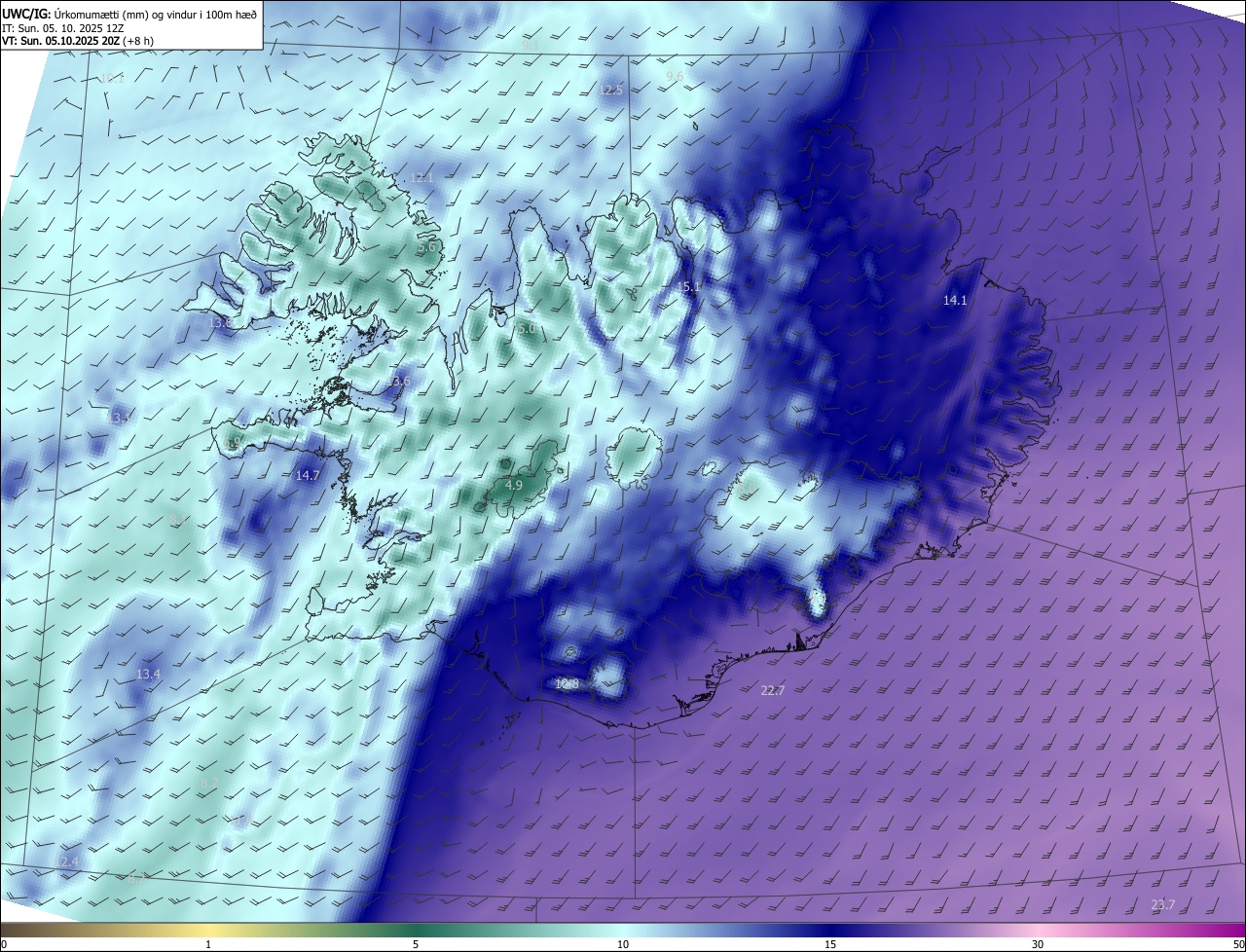The image size is (1246, 952).
Task: Click the 'IT: Sun. 05. 10. 2025 12Z' line
Action: tap(62, 27)
